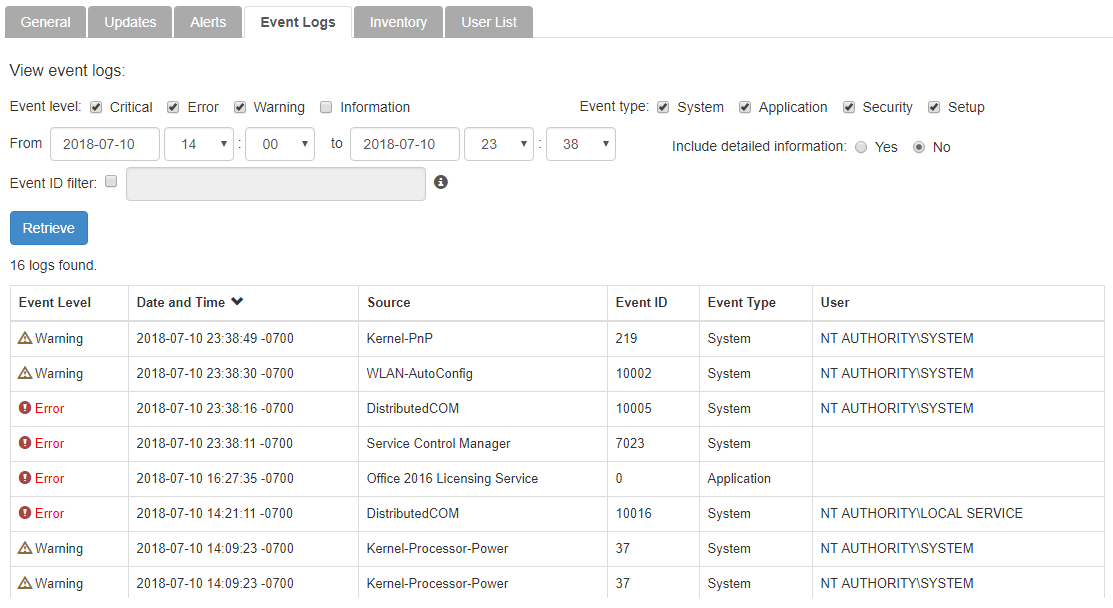
Task: Open the to hour dropdown showing 23
Action: pos(499,143)
